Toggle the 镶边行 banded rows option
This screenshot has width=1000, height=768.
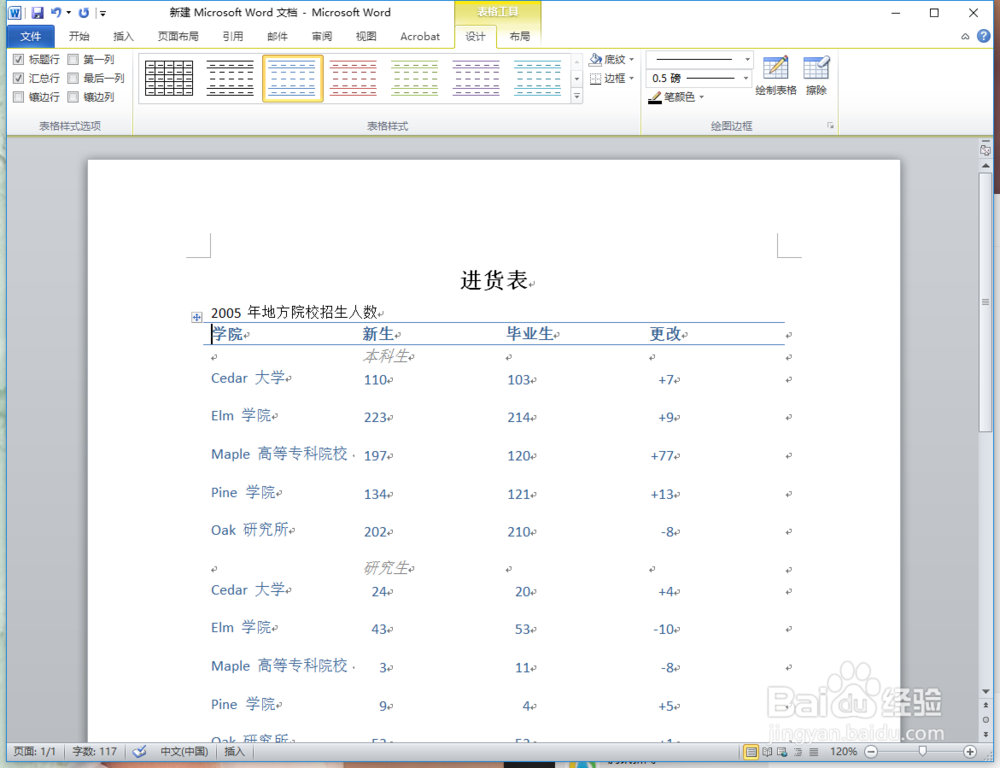coord(17,96)
